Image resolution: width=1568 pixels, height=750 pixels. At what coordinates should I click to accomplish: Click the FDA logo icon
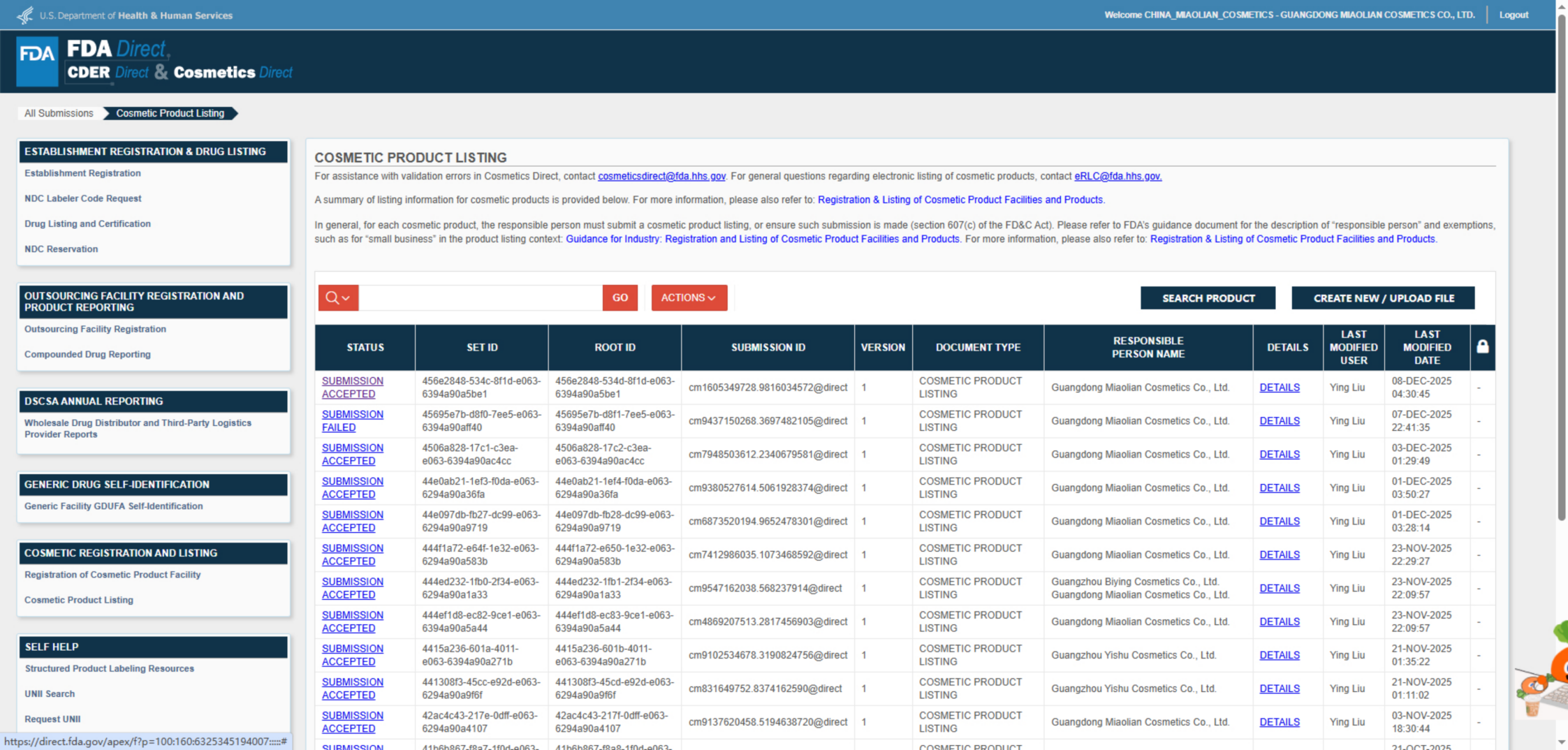pyautogui.click(x=37, y=61)
